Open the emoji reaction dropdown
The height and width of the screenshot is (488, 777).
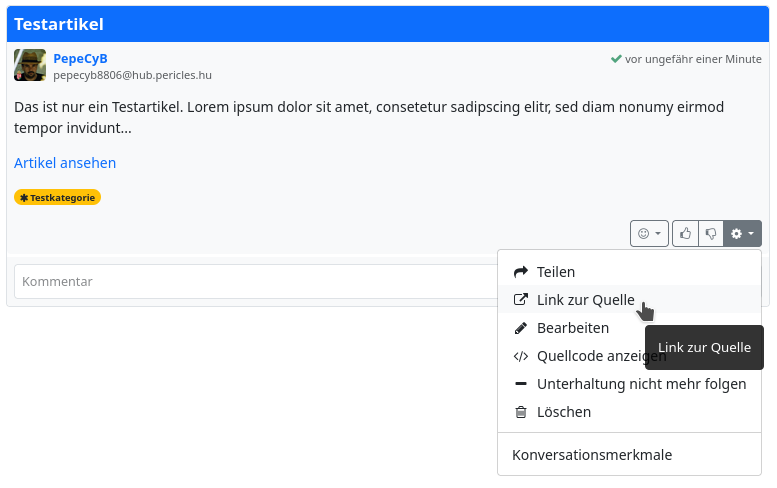[x=649, y=233]
